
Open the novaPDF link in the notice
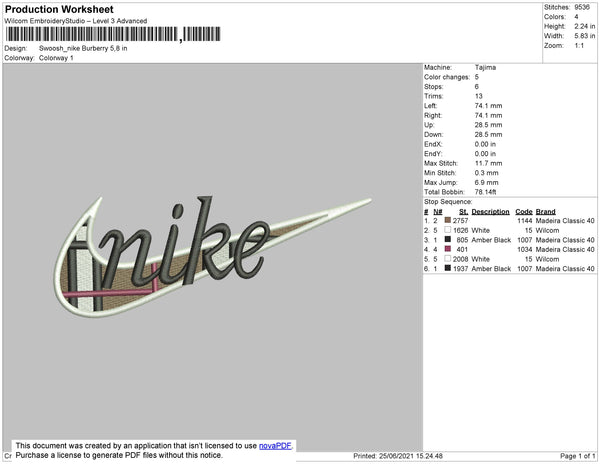(x=275, y=446)
